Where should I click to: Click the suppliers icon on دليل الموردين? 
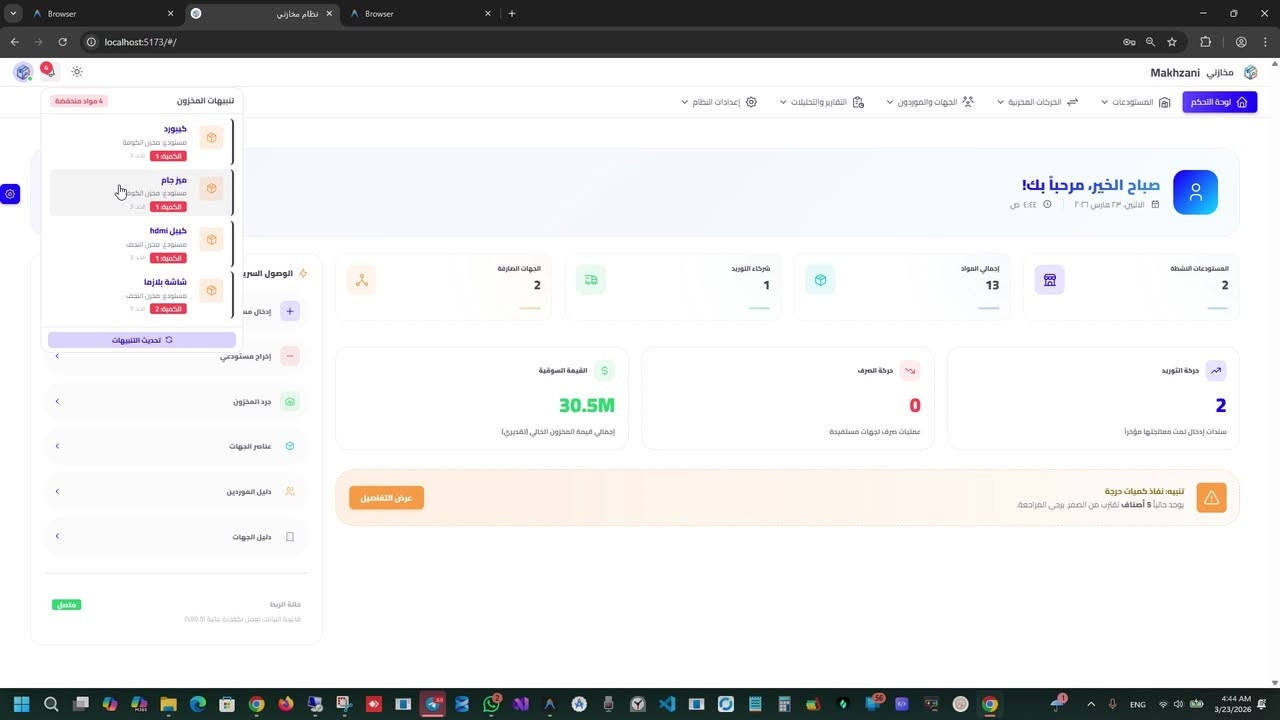pos(290,491)
